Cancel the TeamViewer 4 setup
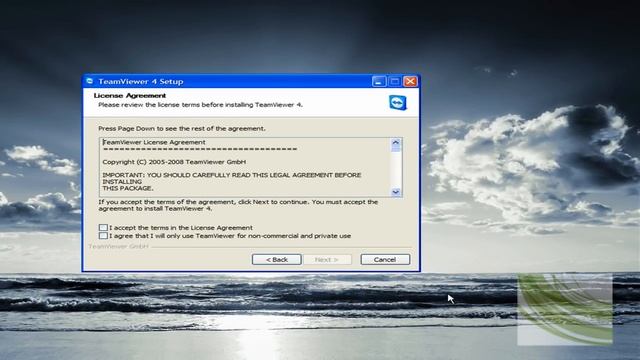The height and width of the screenshot is (360, 640). coord(385,260)
